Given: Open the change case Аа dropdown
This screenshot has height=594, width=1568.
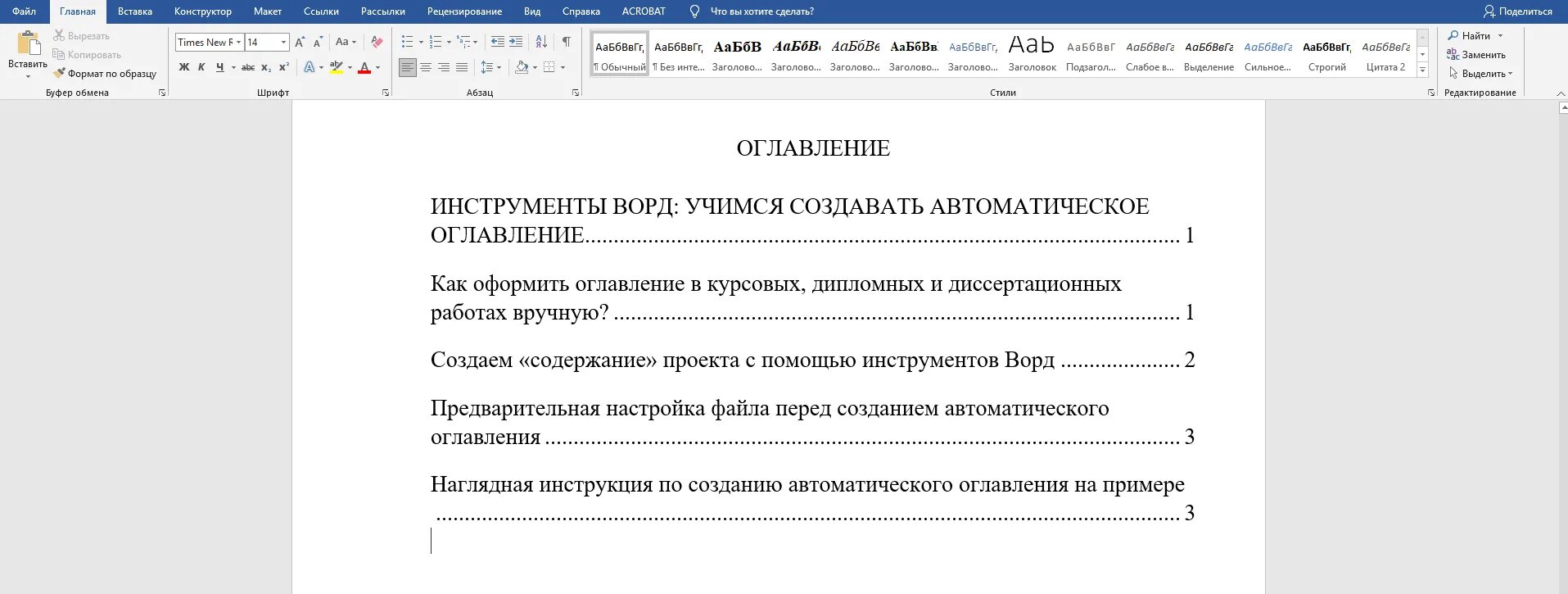Looking at the screenshot, I should [x=346, y=42].
